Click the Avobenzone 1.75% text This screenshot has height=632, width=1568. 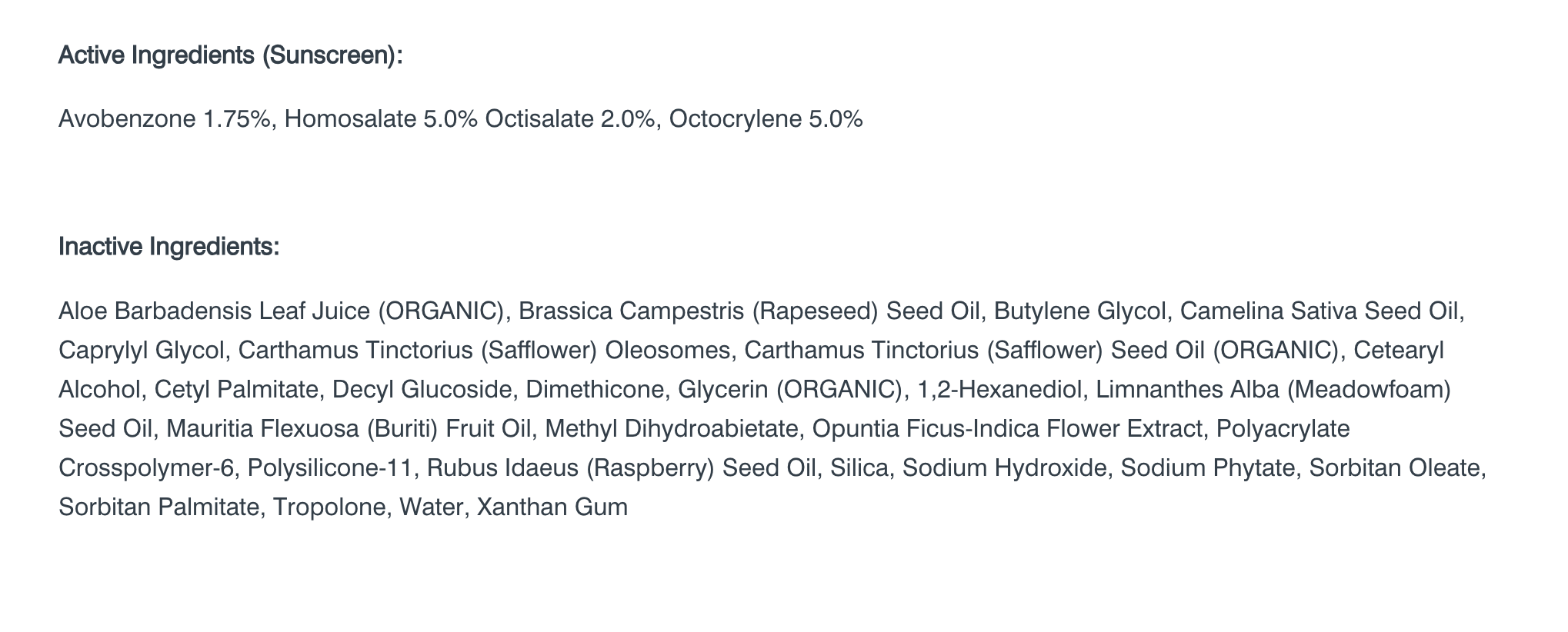click(x=165, y=119)
